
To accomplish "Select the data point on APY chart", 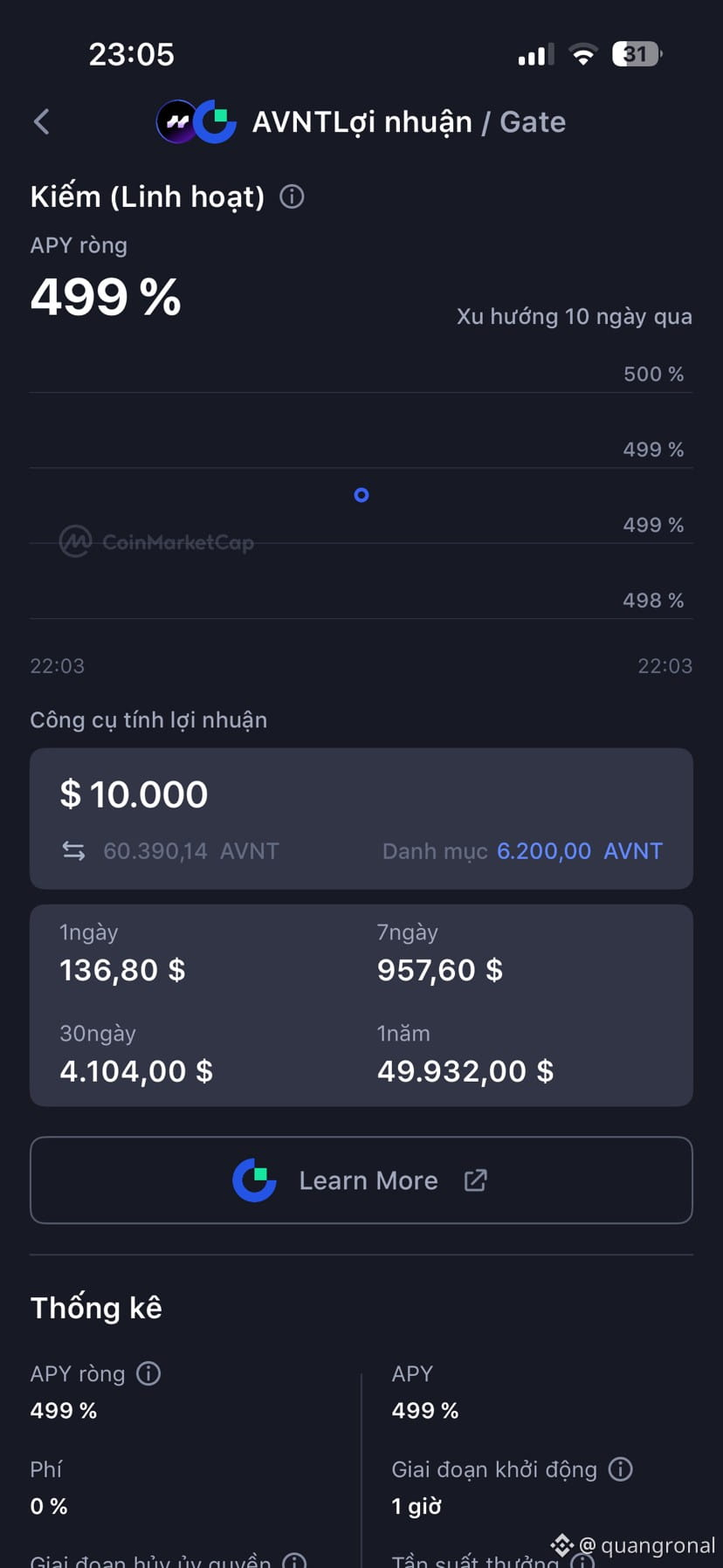I will 361,495.
